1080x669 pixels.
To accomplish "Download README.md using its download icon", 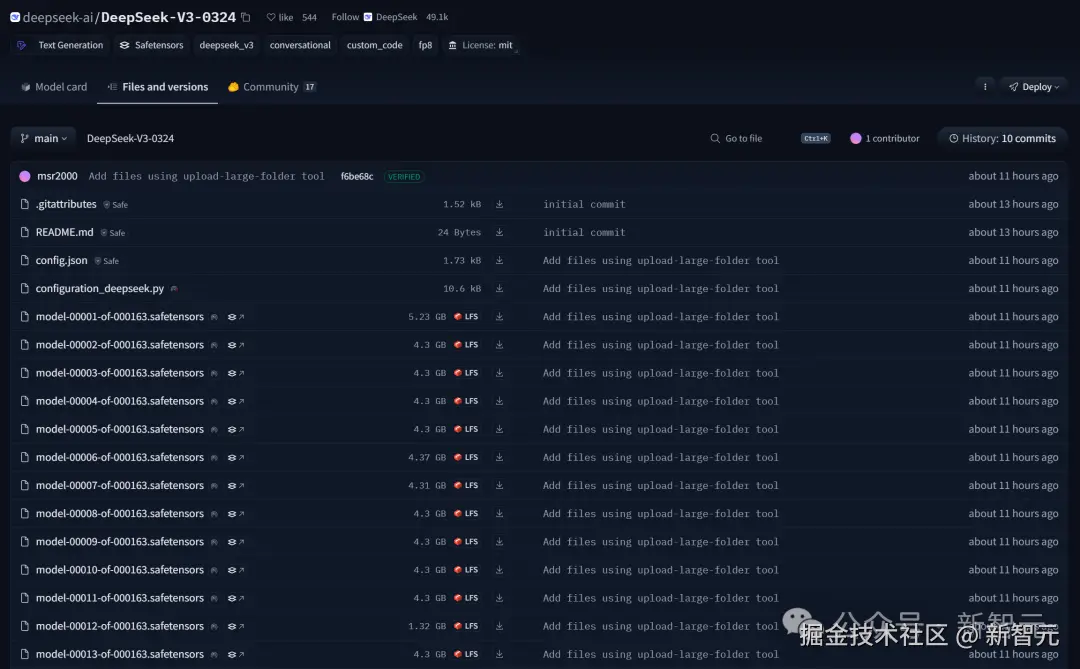I will (499, 233).
